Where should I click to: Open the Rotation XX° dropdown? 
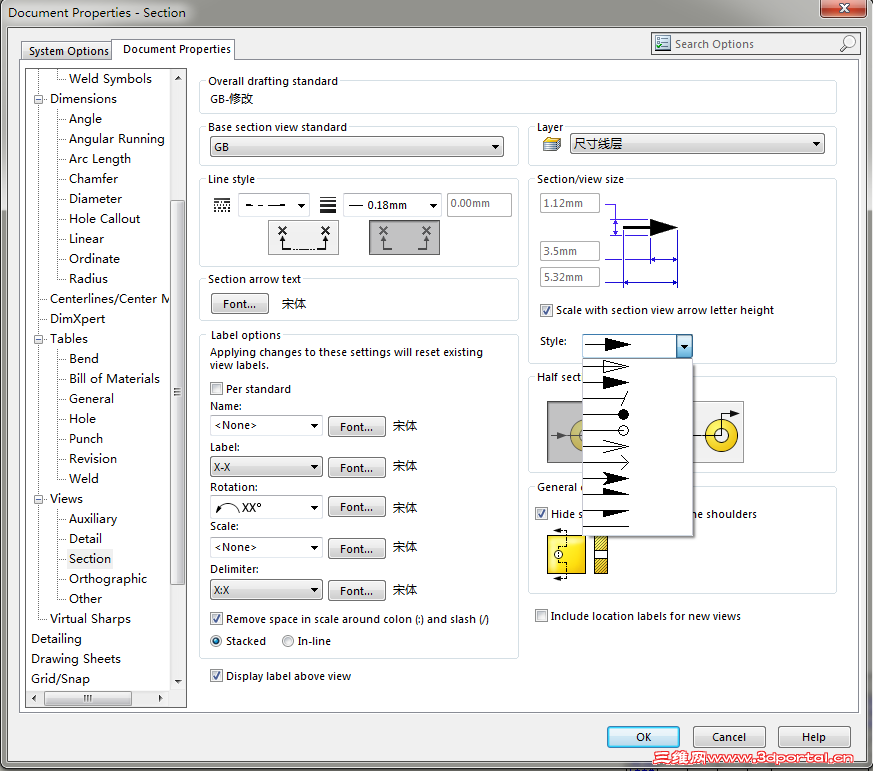click(x=266, y=507)
